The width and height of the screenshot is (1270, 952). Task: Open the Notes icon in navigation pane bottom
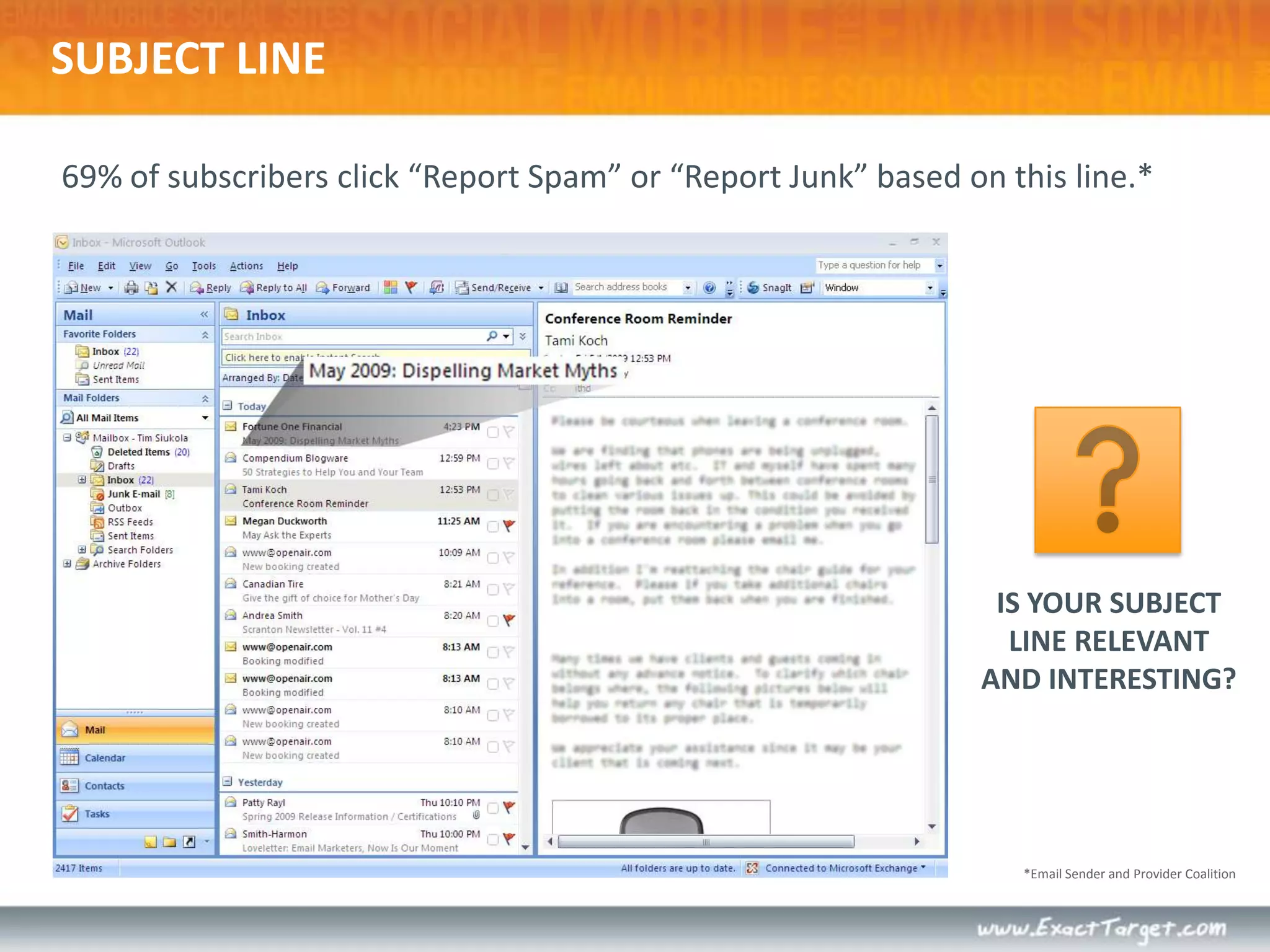(x=150, y=842)
